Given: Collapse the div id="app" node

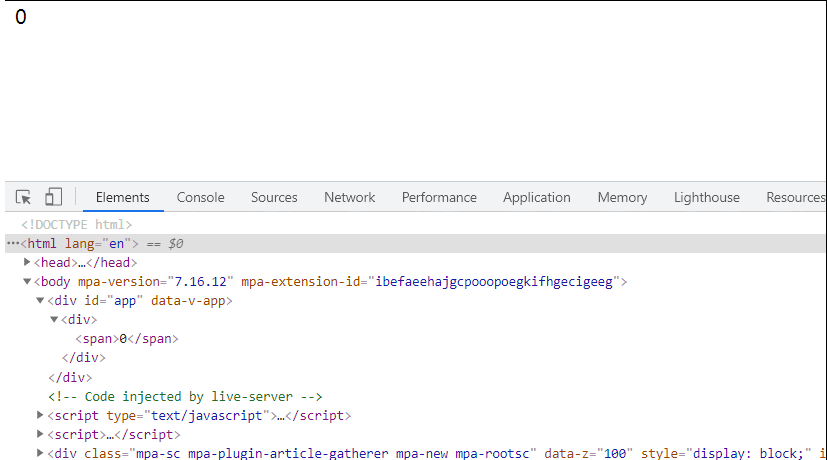Looking at the screenshot, I should click(x=40, y=300).
